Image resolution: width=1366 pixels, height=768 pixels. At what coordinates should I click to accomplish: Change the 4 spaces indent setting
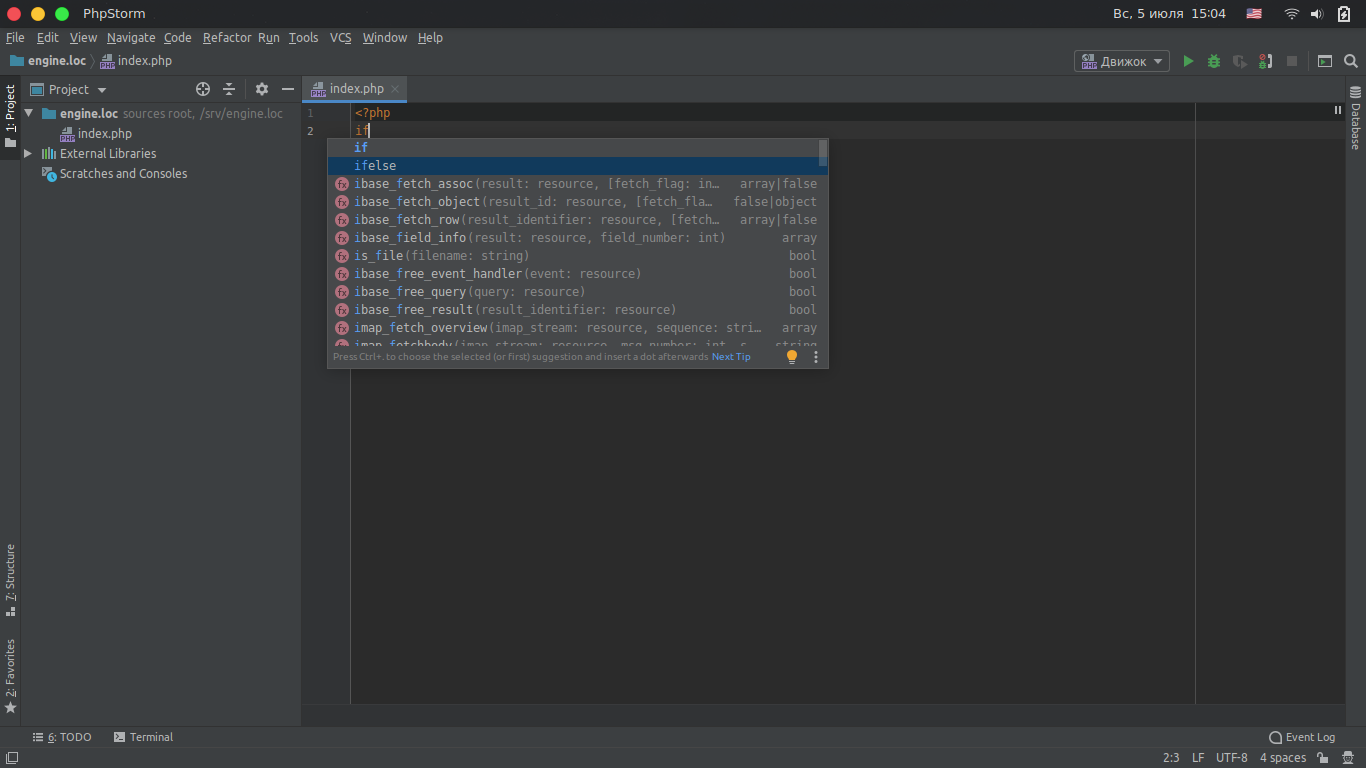pyautogui.click(x=1282, y=758)
